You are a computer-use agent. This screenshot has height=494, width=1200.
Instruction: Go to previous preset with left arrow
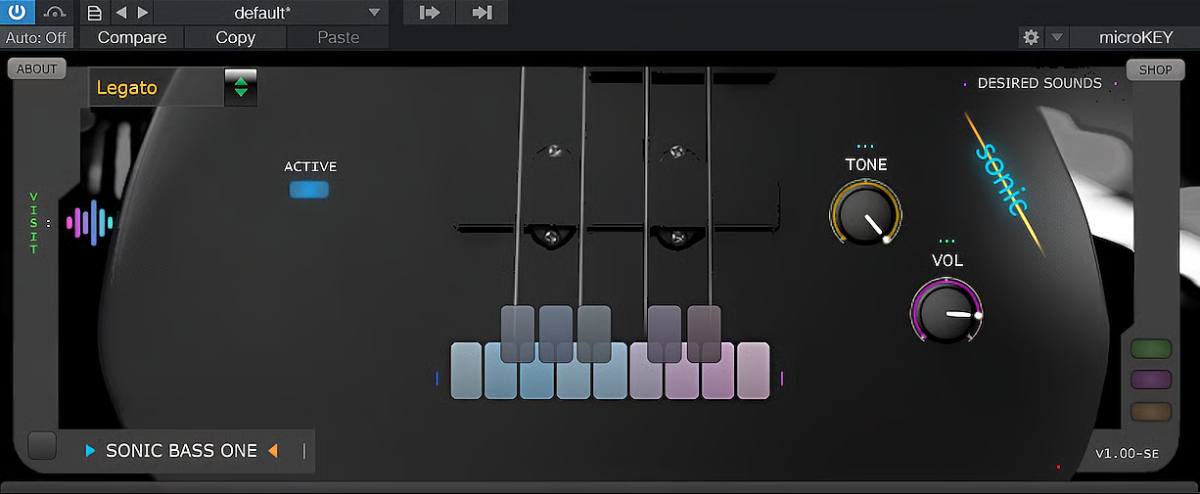[x=121, y=13]
